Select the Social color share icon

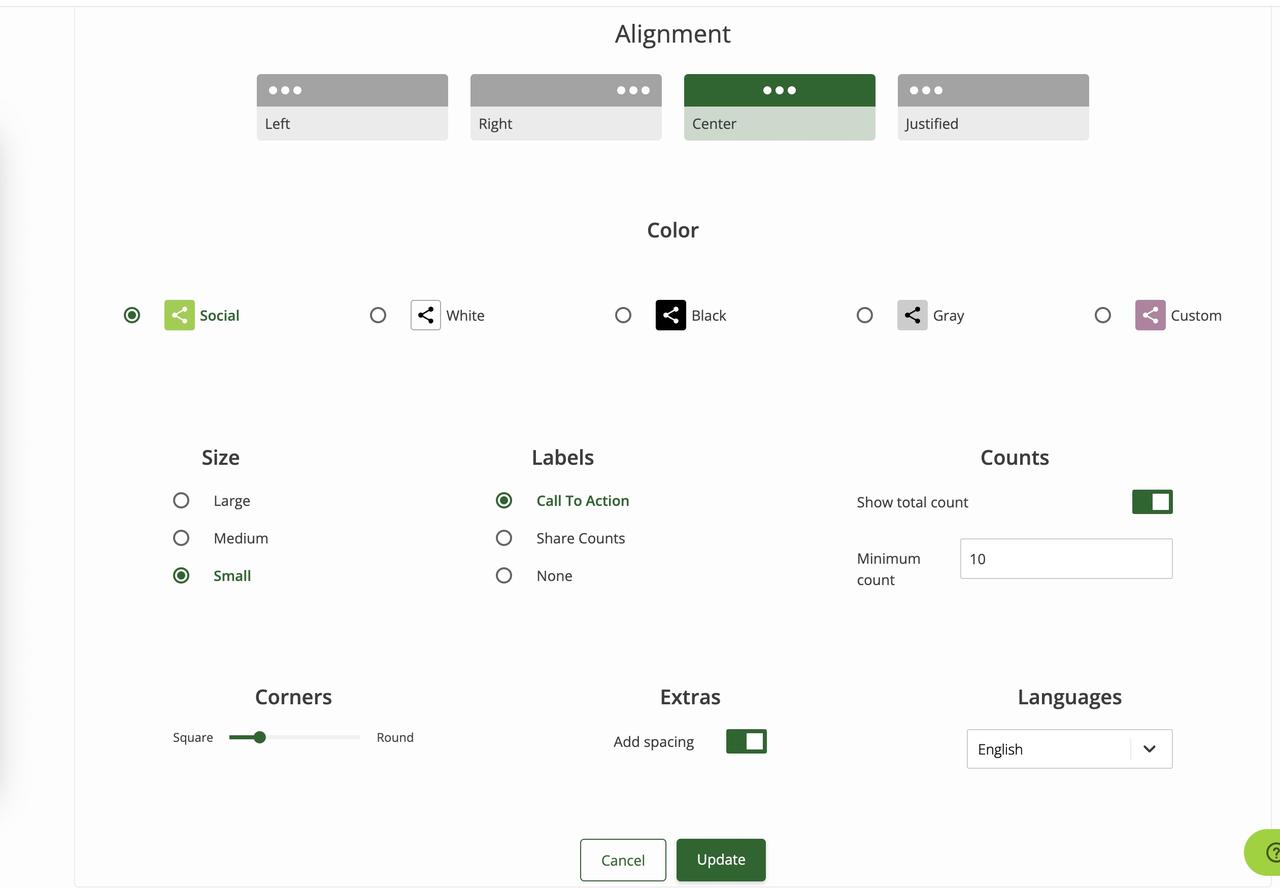[x=178, y=315]
